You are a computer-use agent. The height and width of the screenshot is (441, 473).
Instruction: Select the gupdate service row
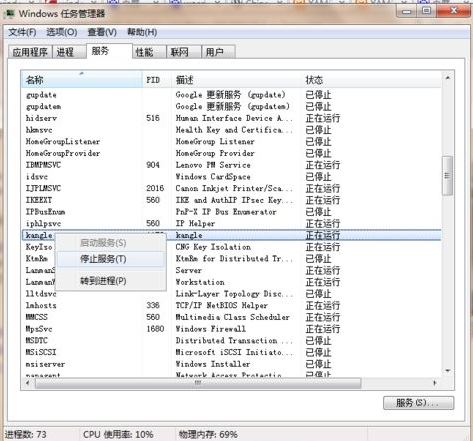[232, 95]
